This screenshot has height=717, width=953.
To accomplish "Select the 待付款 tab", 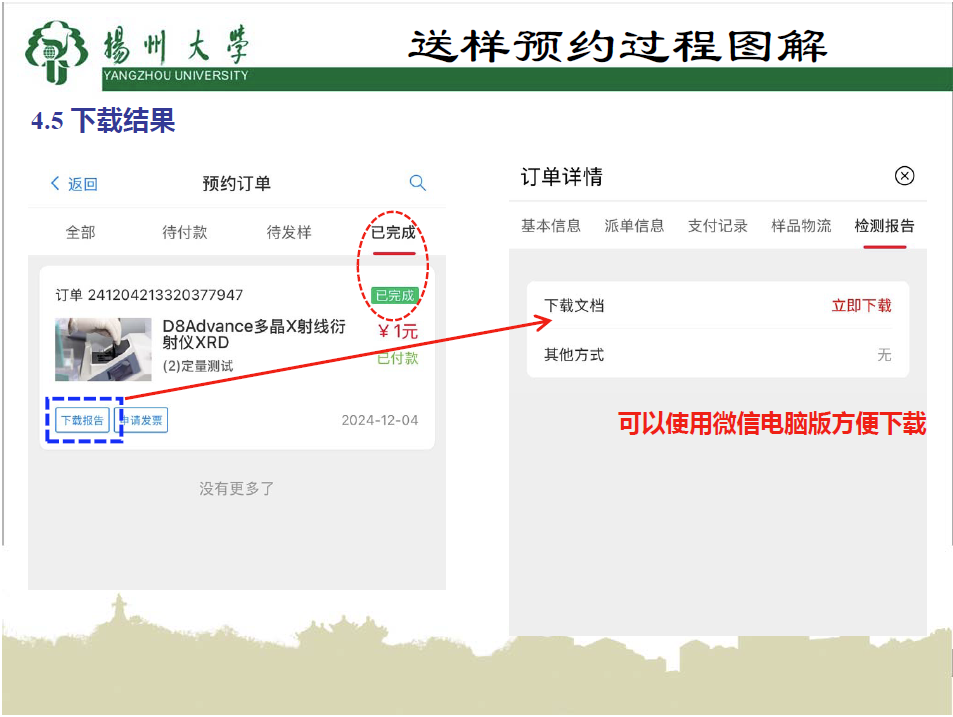I will point(185,232).
